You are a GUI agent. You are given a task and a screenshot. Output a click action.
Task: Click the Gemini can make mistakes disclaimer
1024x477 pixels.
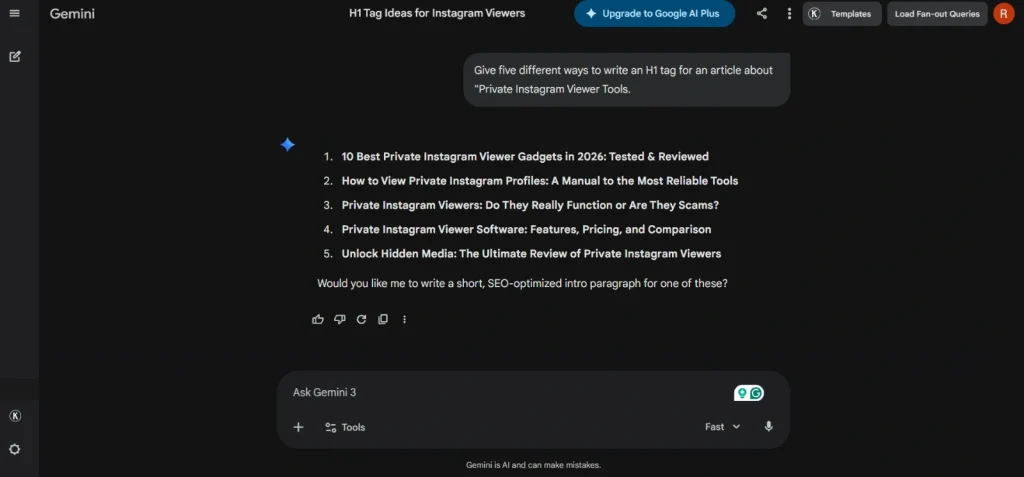pyautogui.click(x=534, y=465)
